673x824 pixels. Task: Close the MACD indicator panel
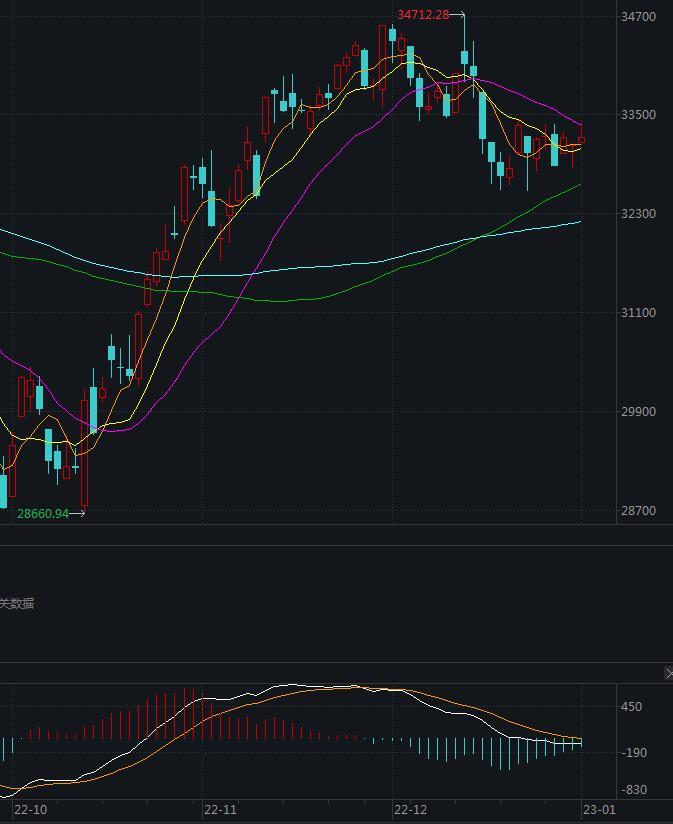[x=668, y=674]
